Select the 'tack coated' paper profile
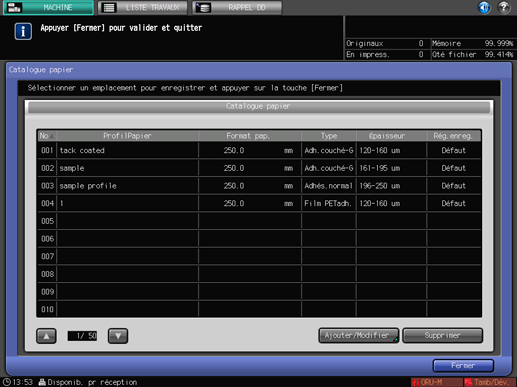Viewport: 517px width, 387px height. click(259, 150)
